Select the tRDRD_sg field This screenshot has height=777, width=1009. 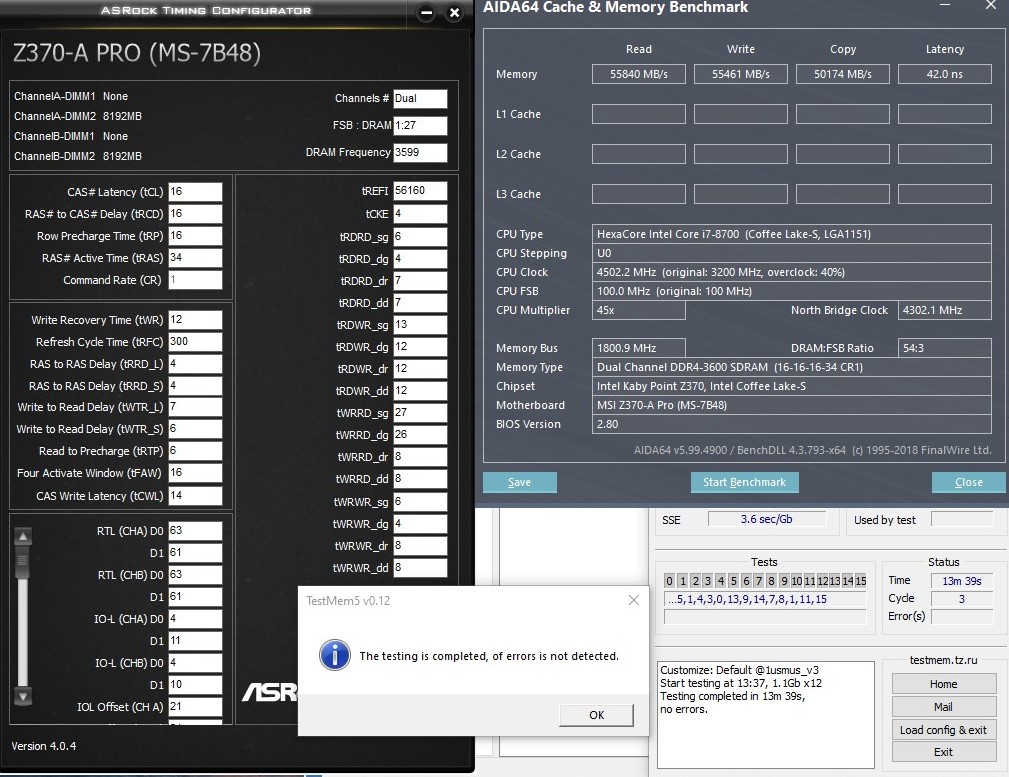pos(420,236)
